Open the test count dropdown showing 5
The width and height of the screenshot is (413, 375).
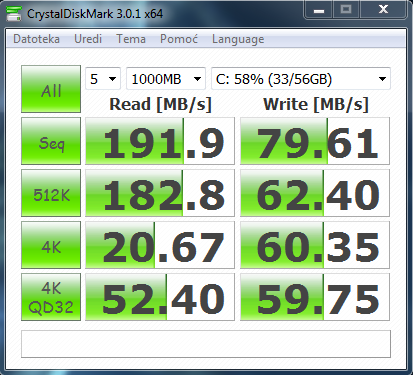tap(103, 79)
